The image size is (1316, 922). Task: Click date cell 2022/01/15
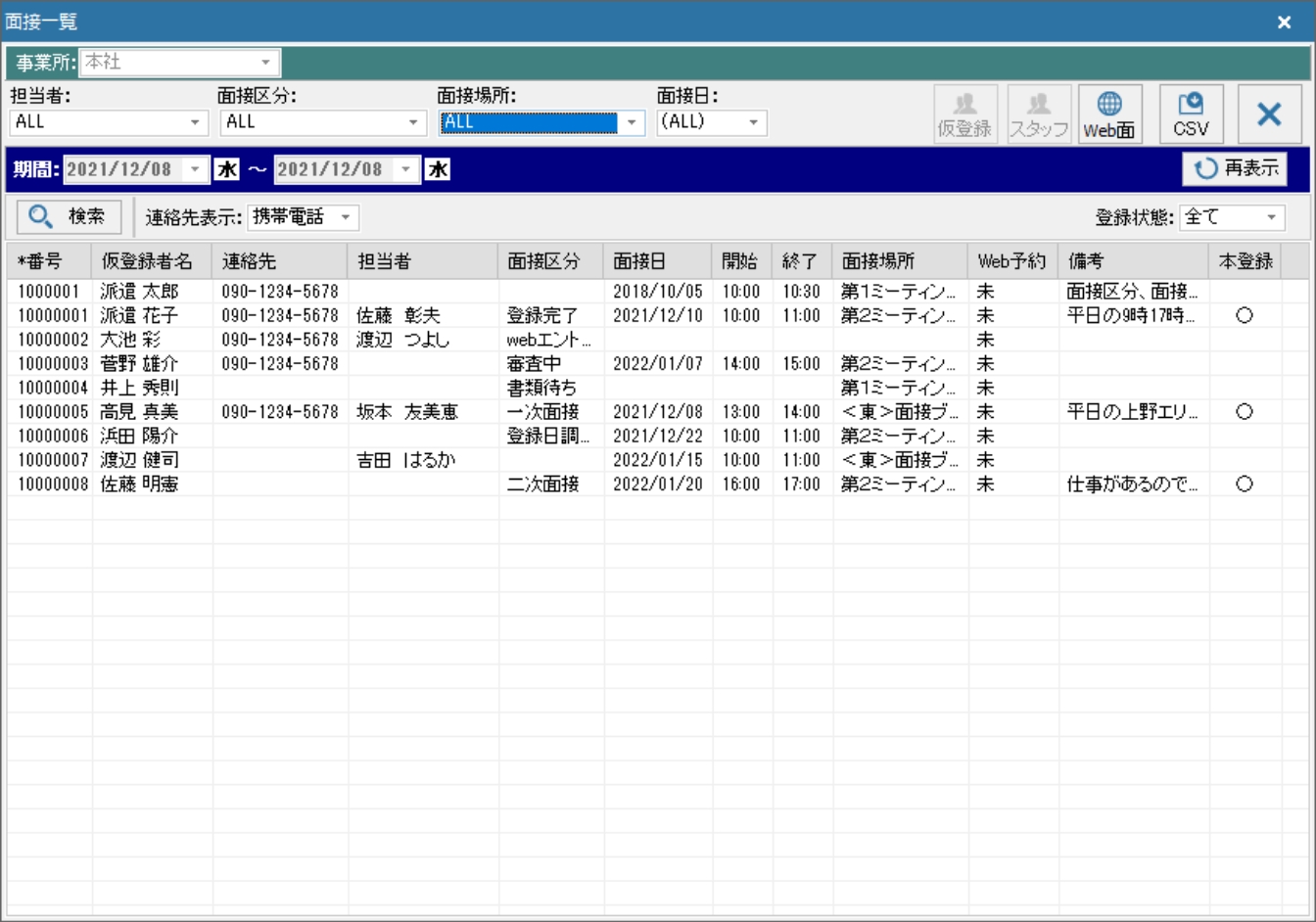coord(658,460)
